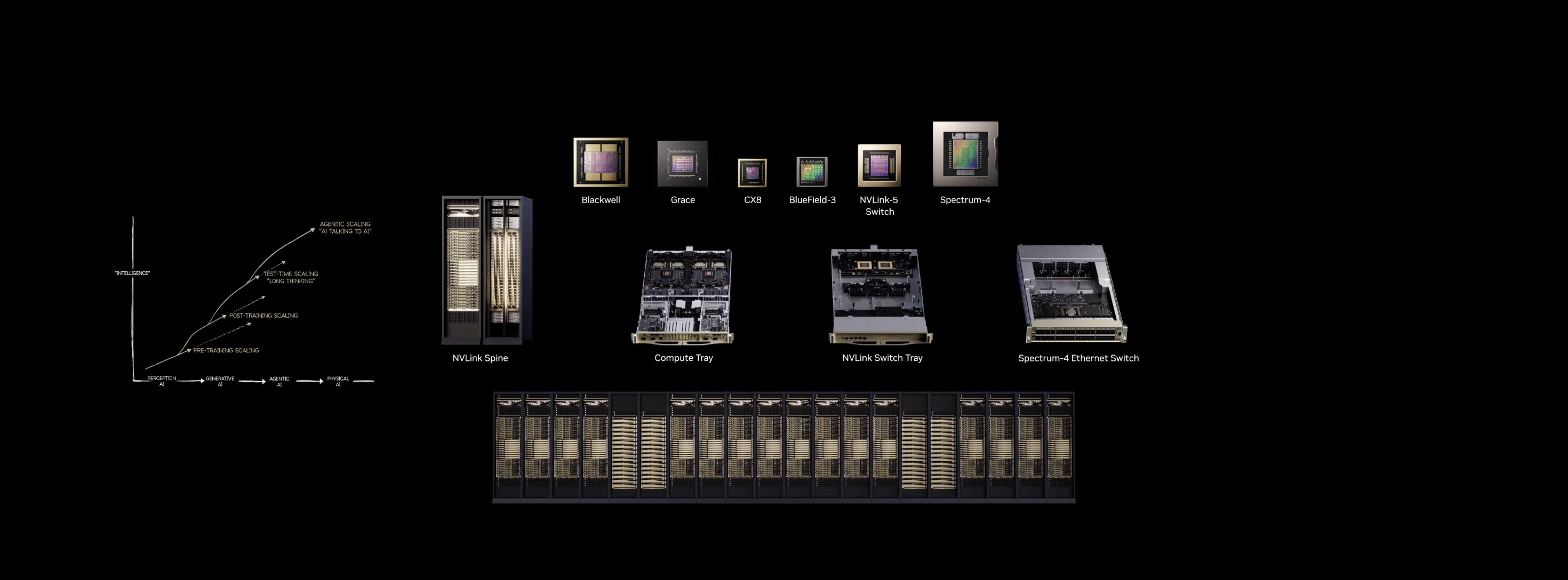This screenshot has height=580, width=1568.
Task: Select the CX8 chip image
Action: point(752,173)
